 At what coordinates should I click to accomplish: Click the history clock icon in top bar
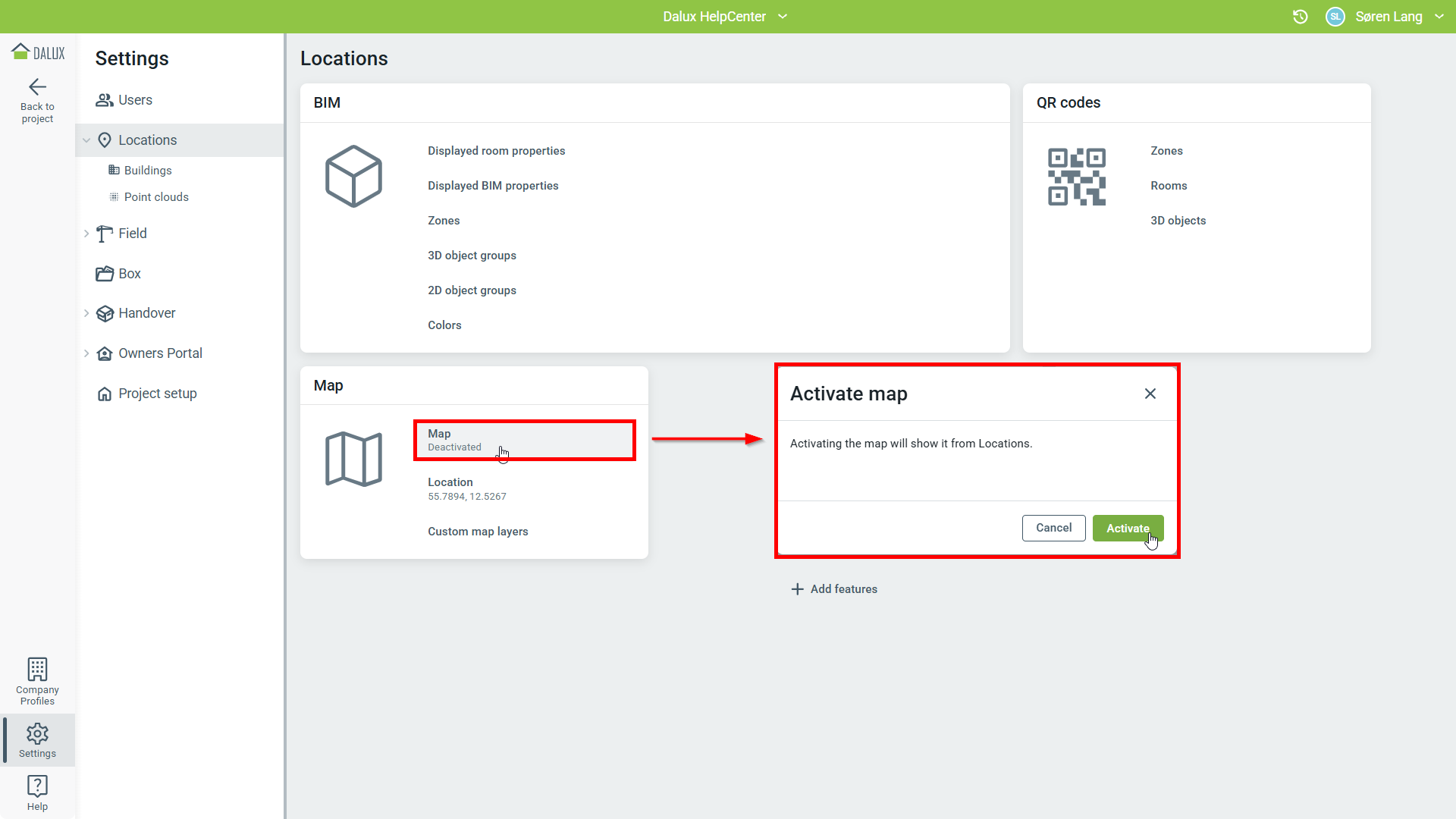click(1300, 17)
